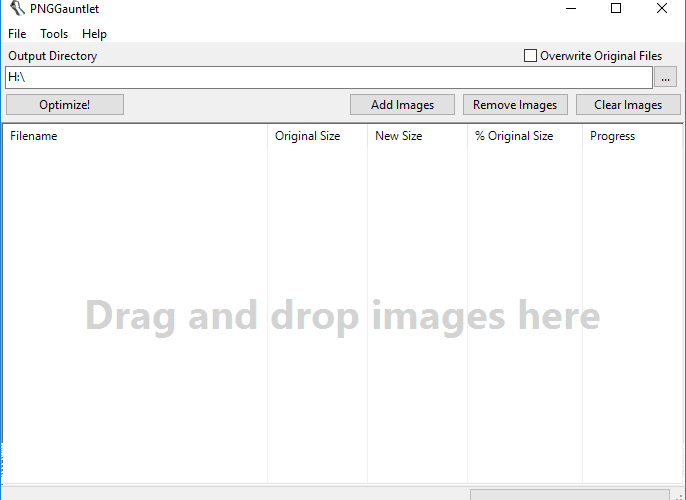The height and width of the screenshot is (500, 686).
Task: Click the status bar progress bar
Action: point(570,495)
